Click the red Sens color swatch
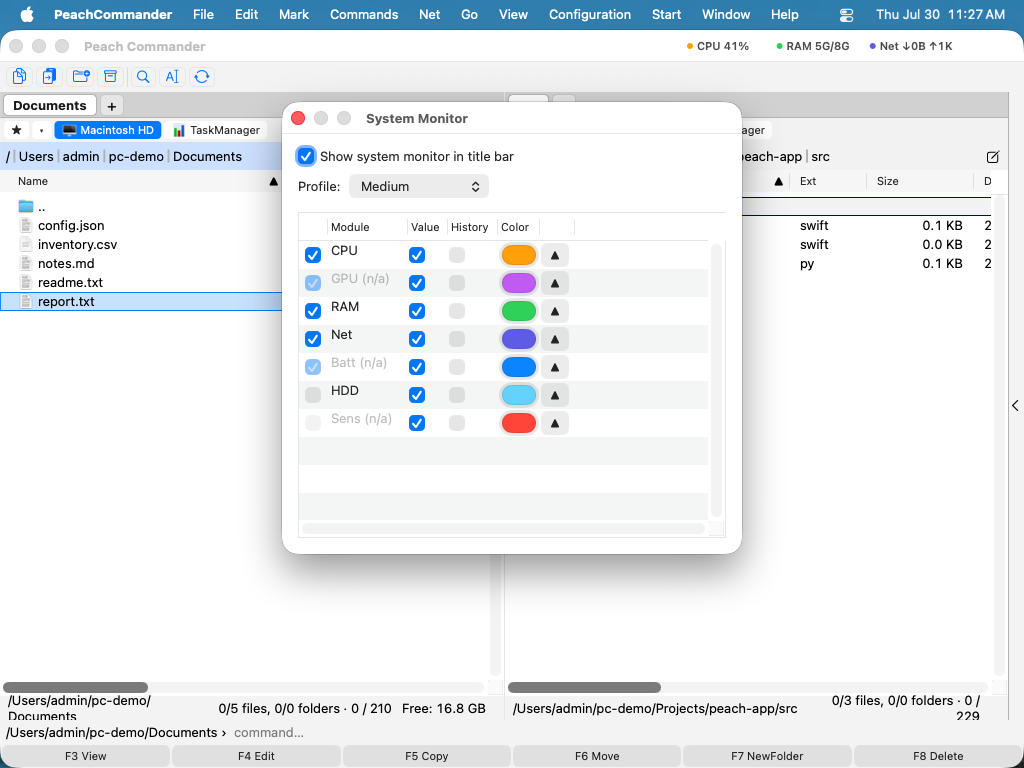Image resolution: width=1024 pixels, height=768 pixels. click(519, 424)
